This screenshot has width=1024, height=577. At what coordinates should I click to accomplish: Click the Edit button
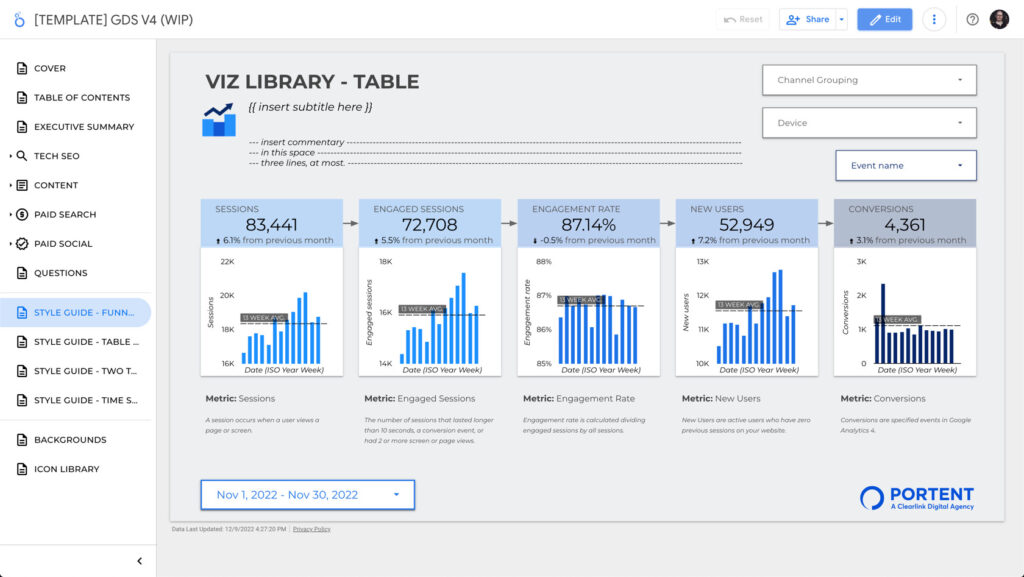click(x=884, y=18)
